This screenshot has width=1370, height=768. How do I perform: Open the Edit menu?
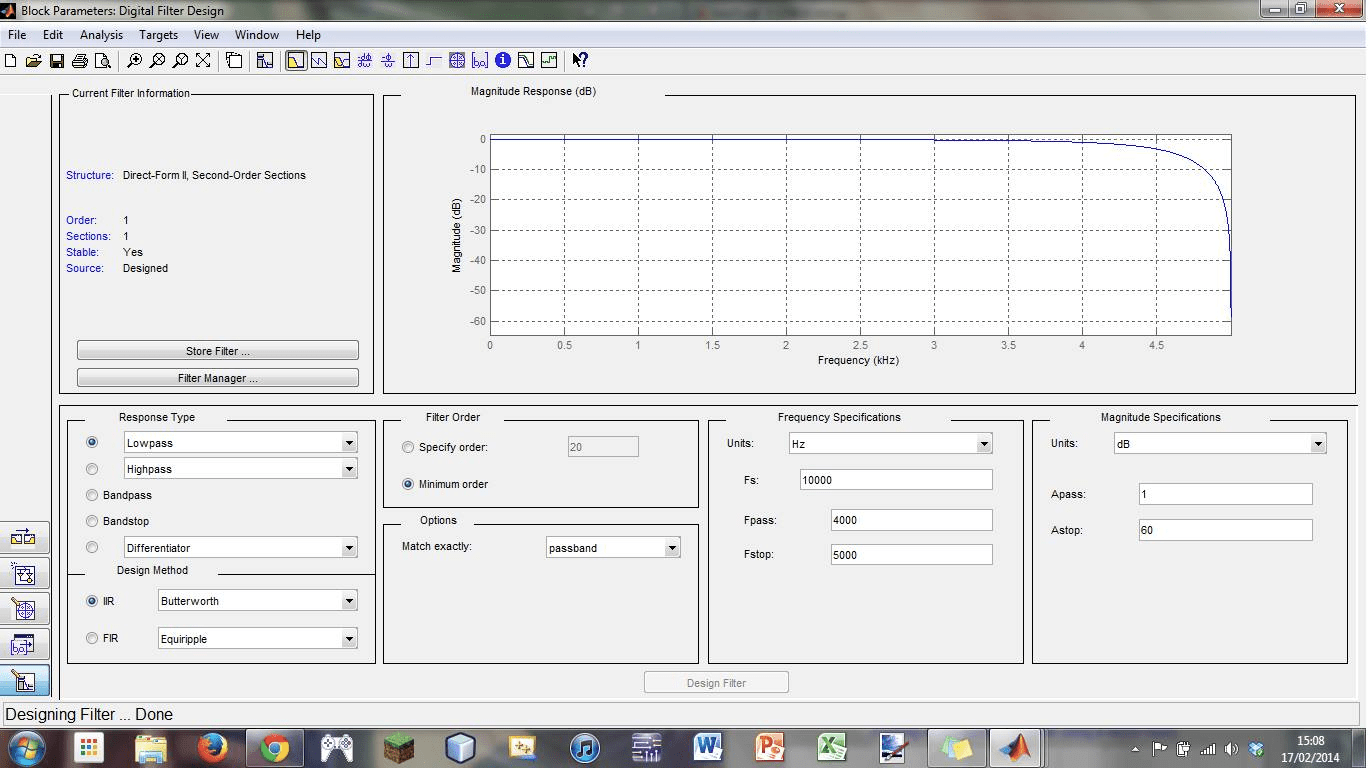click(53, 34)
